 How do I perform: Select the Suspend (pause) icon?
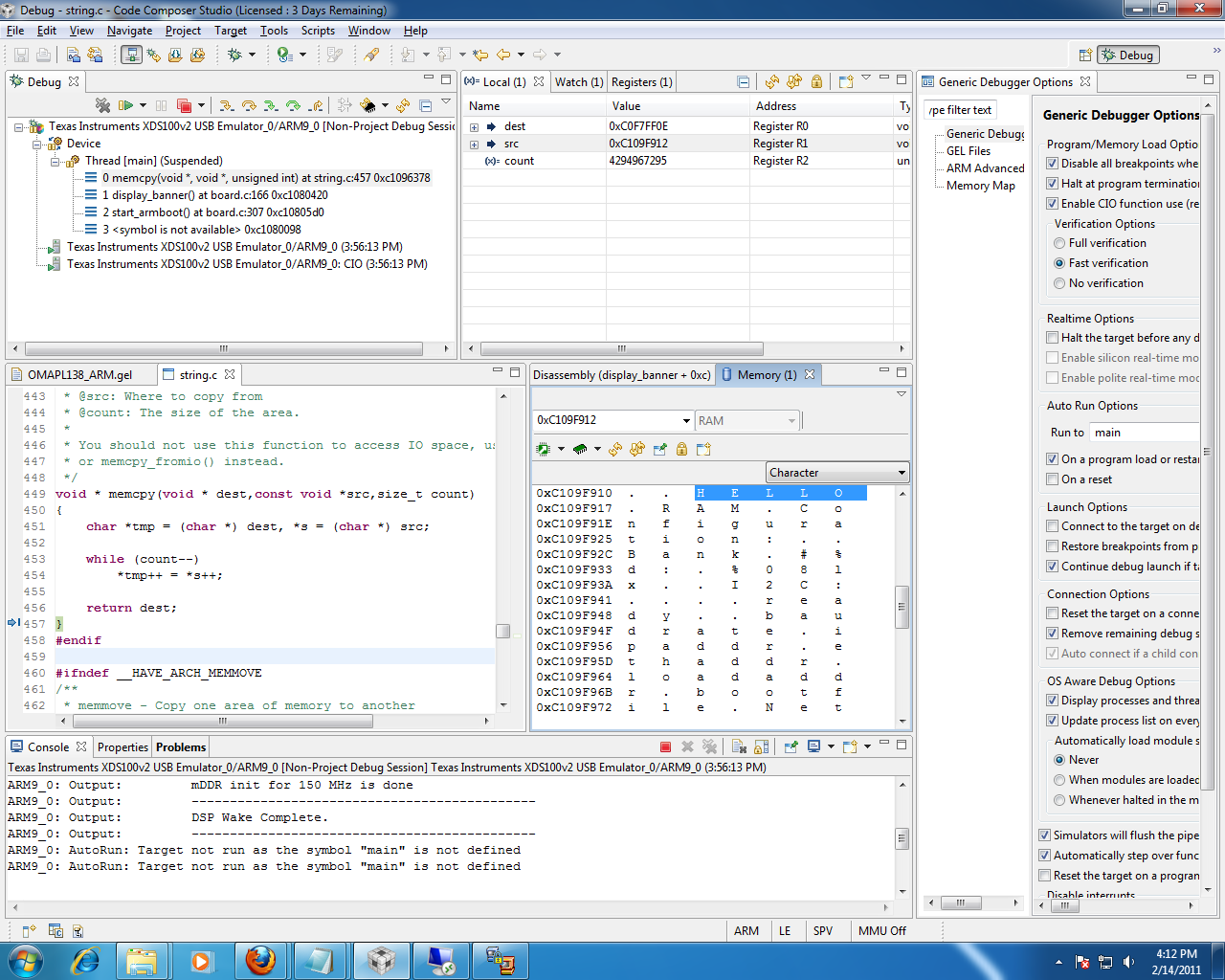[161, 103]
